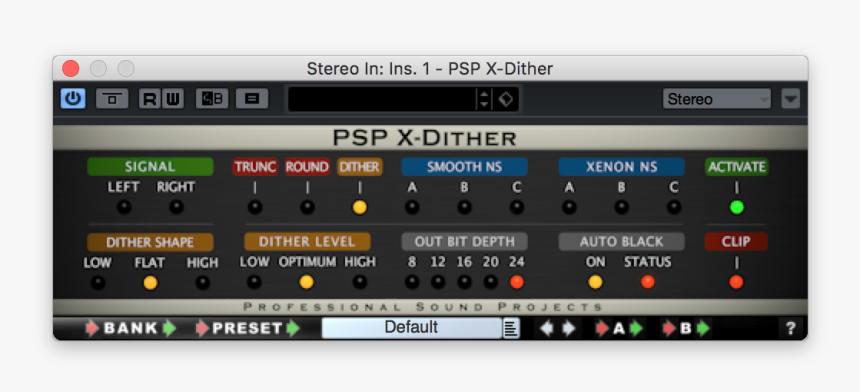Open the preset management diamond icon

tap(506, 99)
